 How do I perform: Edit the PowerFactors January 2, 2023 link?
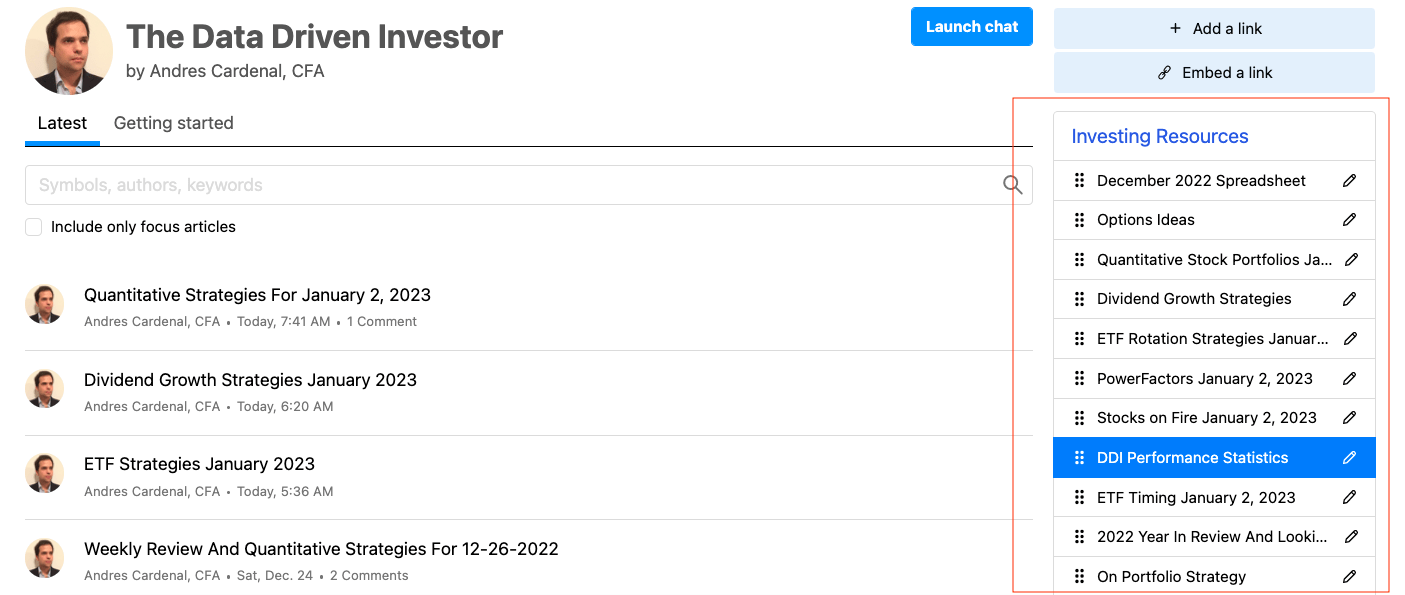[1350, 378]
